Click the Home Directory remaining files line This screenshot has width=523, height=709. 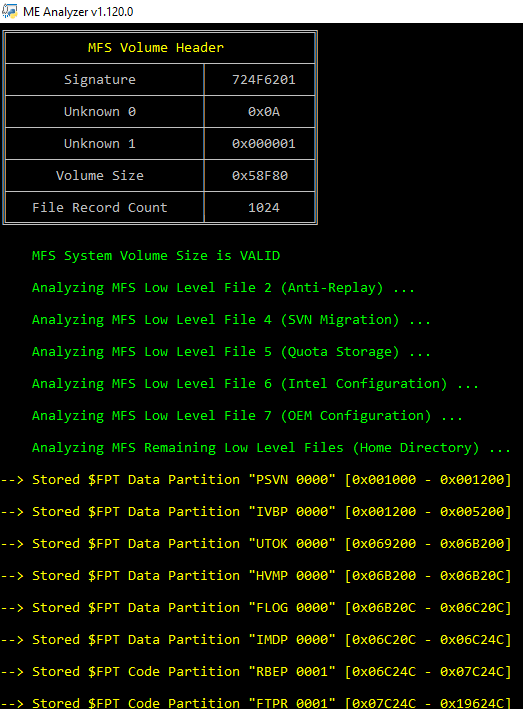pyautogui.click(x=271, y=448)
